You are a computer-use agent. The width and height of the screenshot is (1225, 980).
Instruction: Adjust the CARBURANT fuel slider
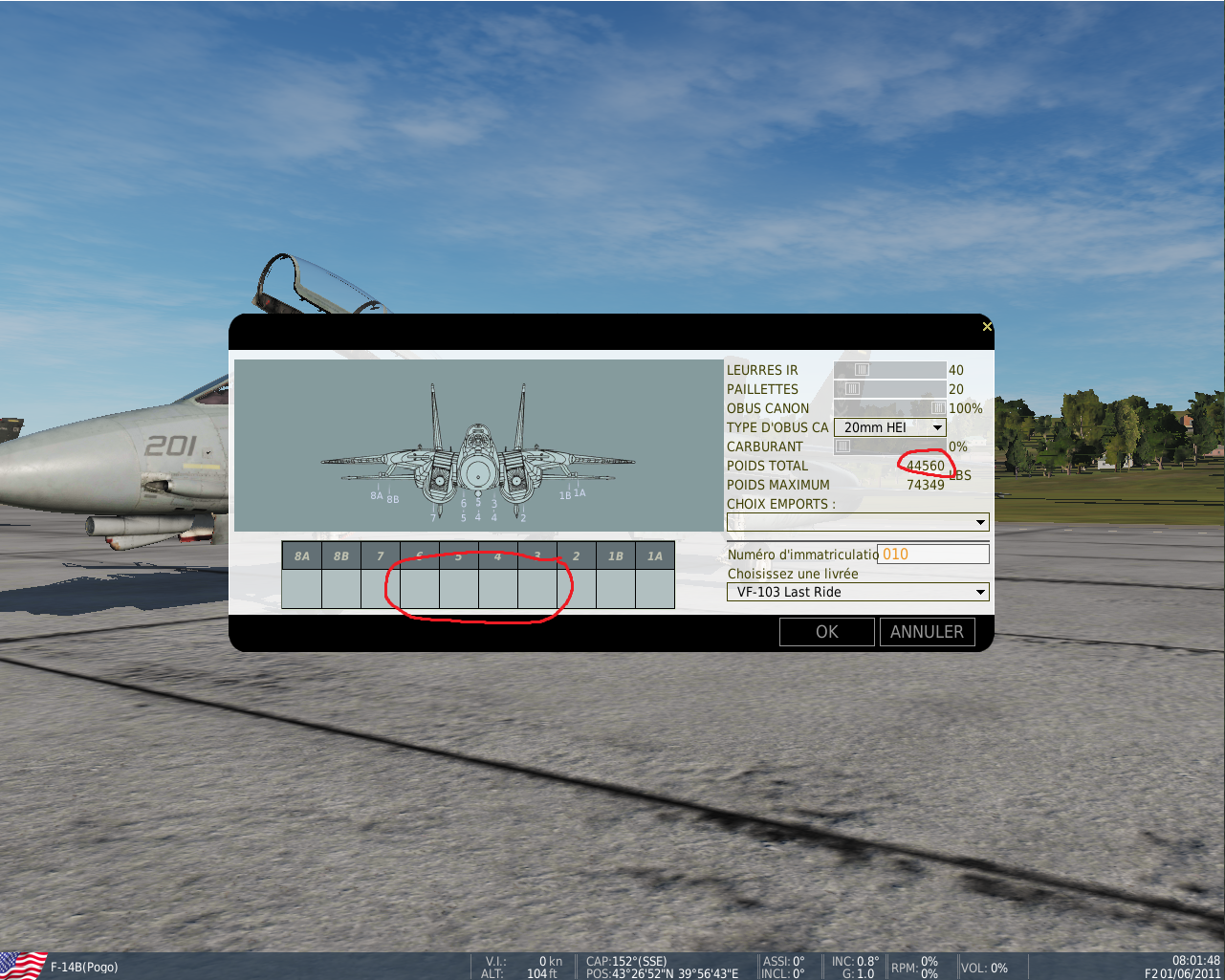point(889,446)
